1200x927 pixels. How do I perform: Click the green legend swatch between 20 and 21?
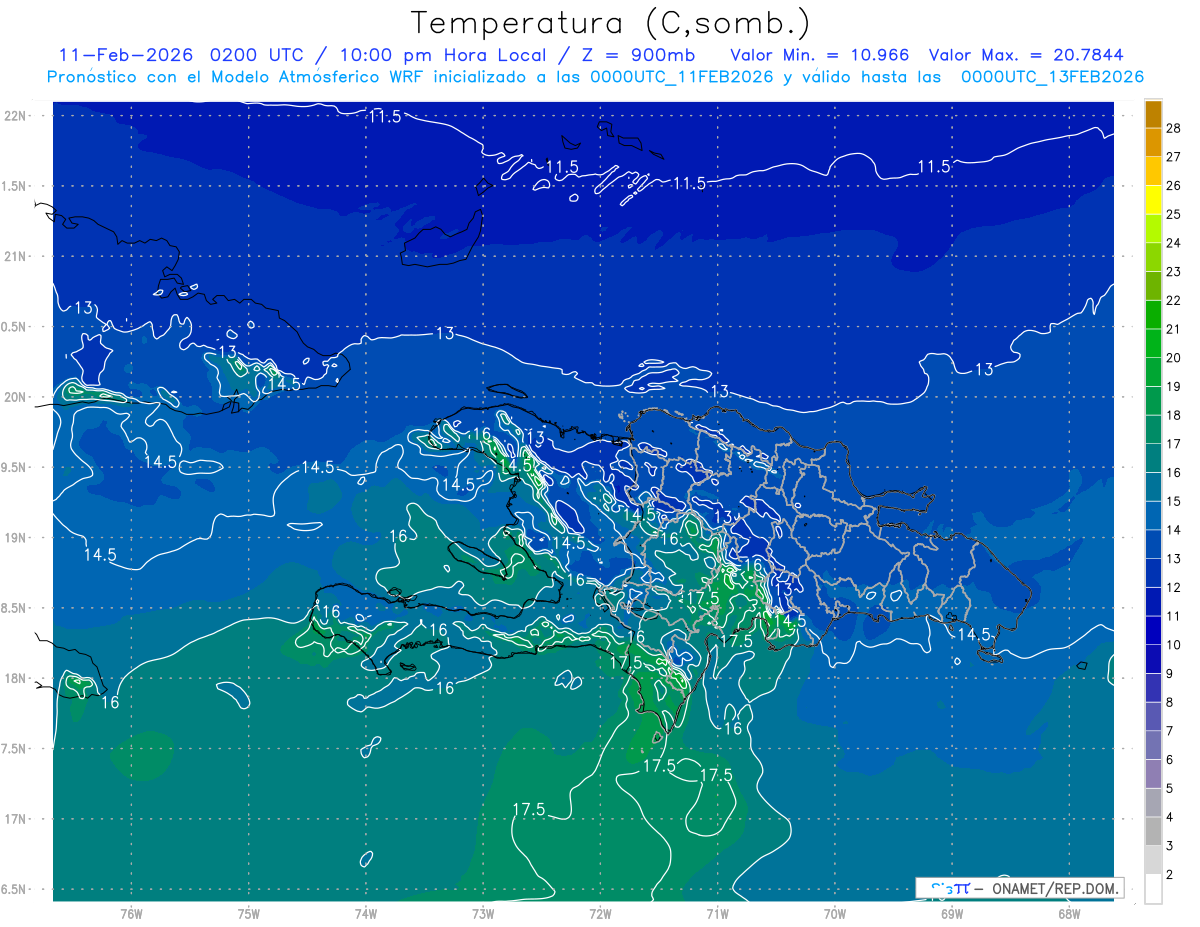click(x=1153, y=344)
